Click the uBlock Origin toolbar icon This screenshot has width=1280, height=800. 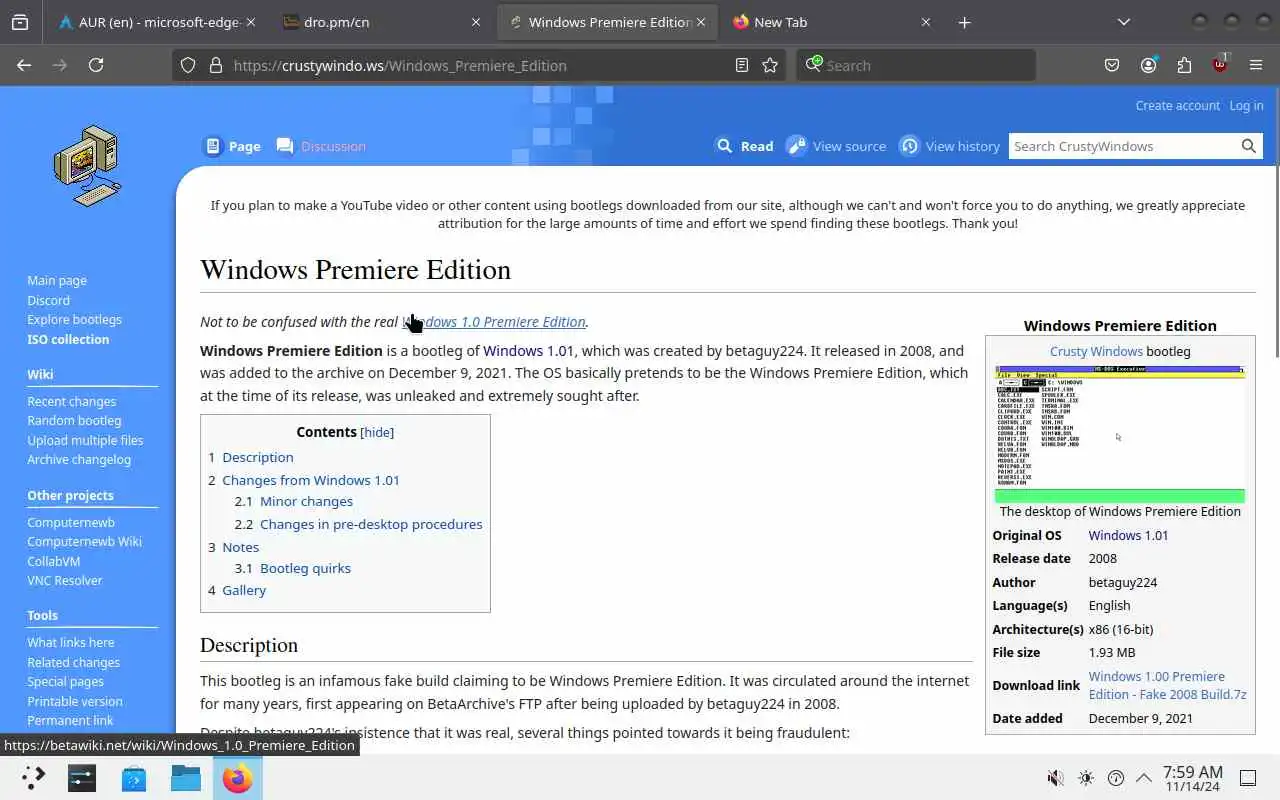pos(1220,65)
